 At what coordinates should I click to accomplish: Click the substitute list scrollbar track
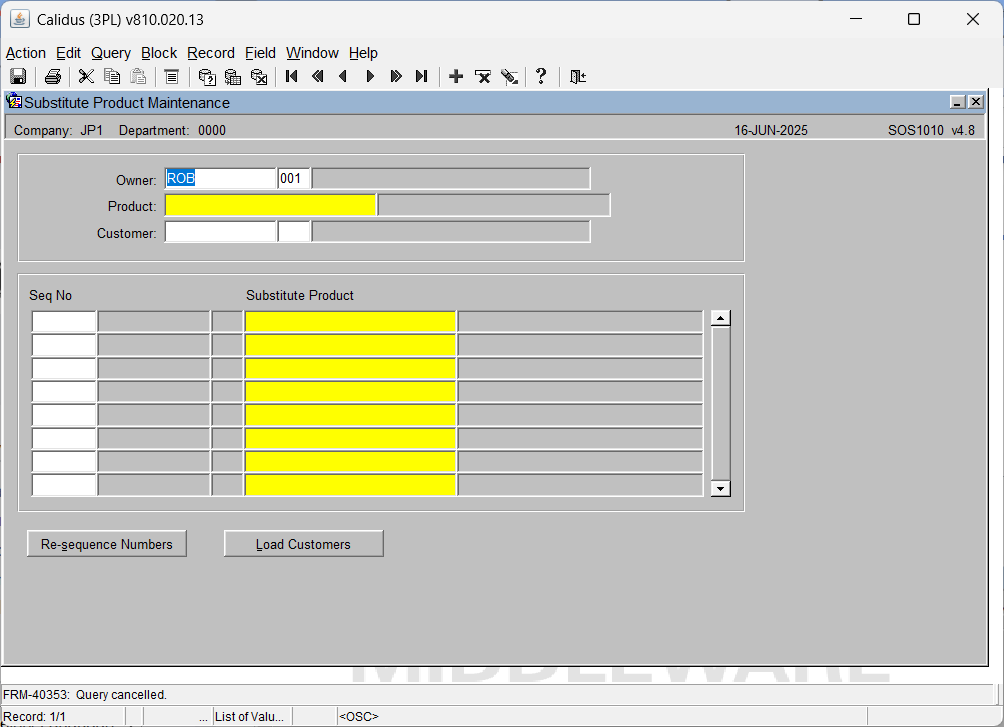tap(720, 404)
